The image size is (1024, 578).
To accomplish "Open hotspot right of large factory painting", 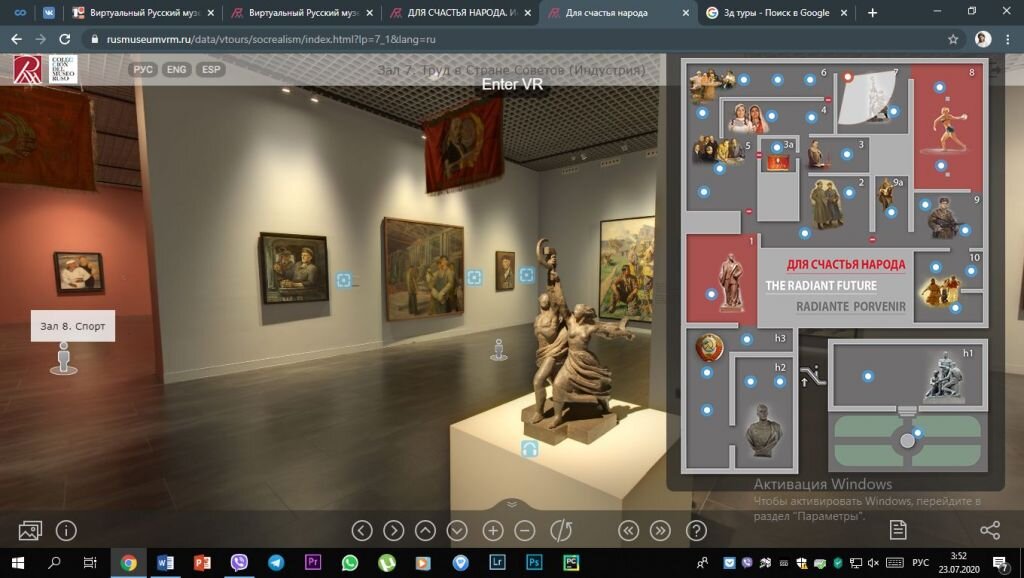I will click(x=475, y=278).
